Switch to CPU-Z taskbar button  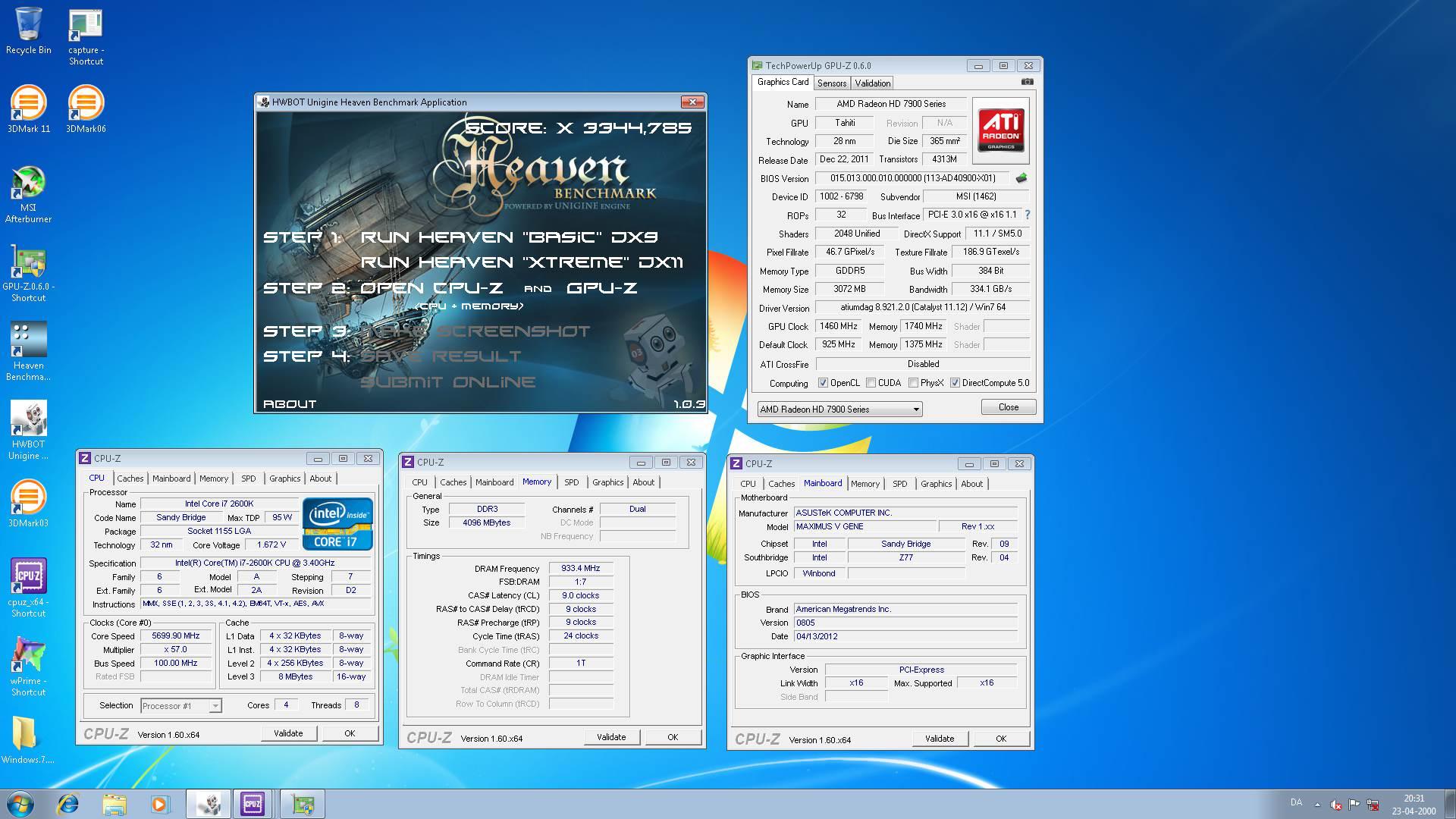point(253,804)
